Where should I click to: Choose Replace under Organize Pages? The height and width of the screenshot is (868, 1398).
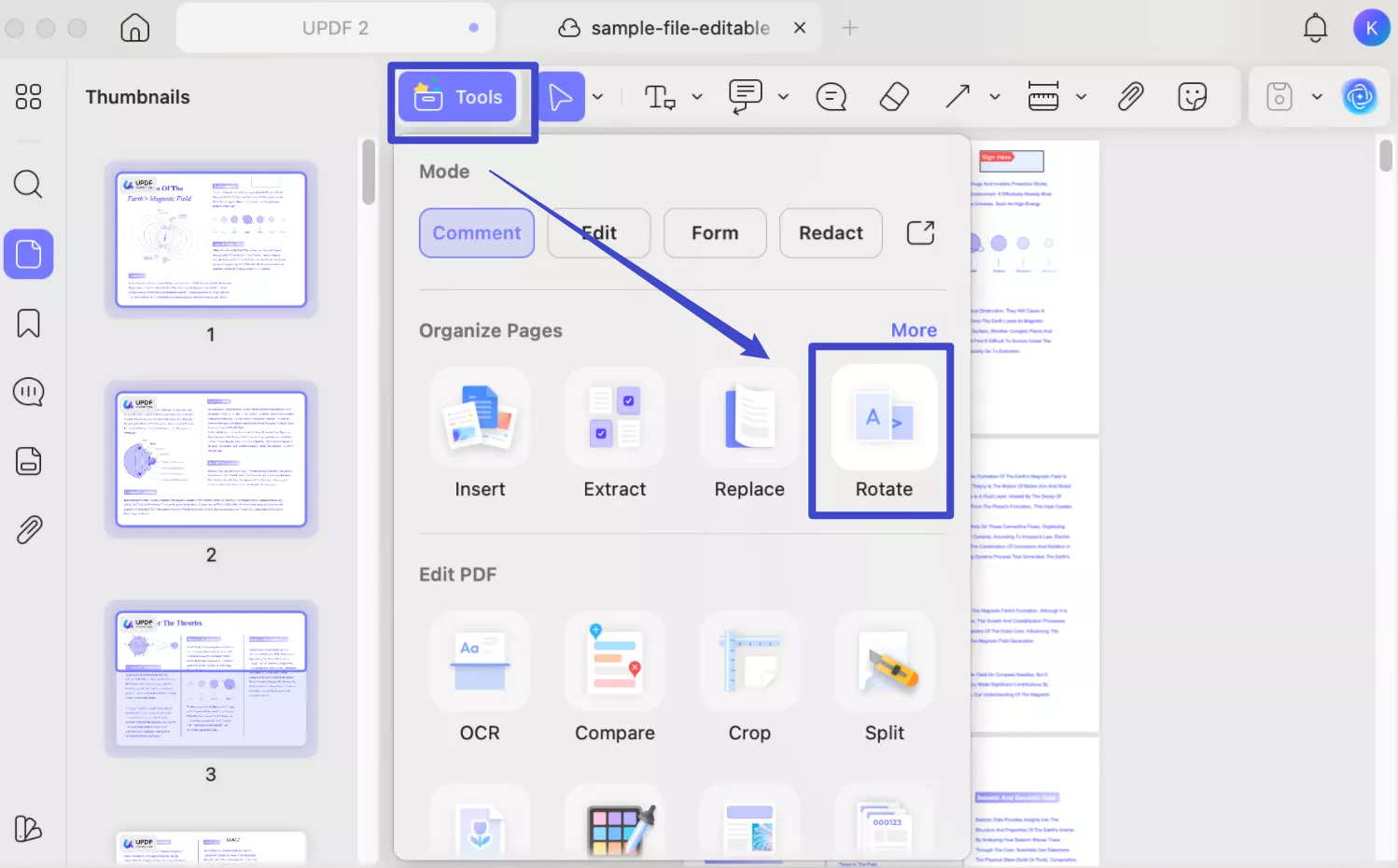[749, 435]
